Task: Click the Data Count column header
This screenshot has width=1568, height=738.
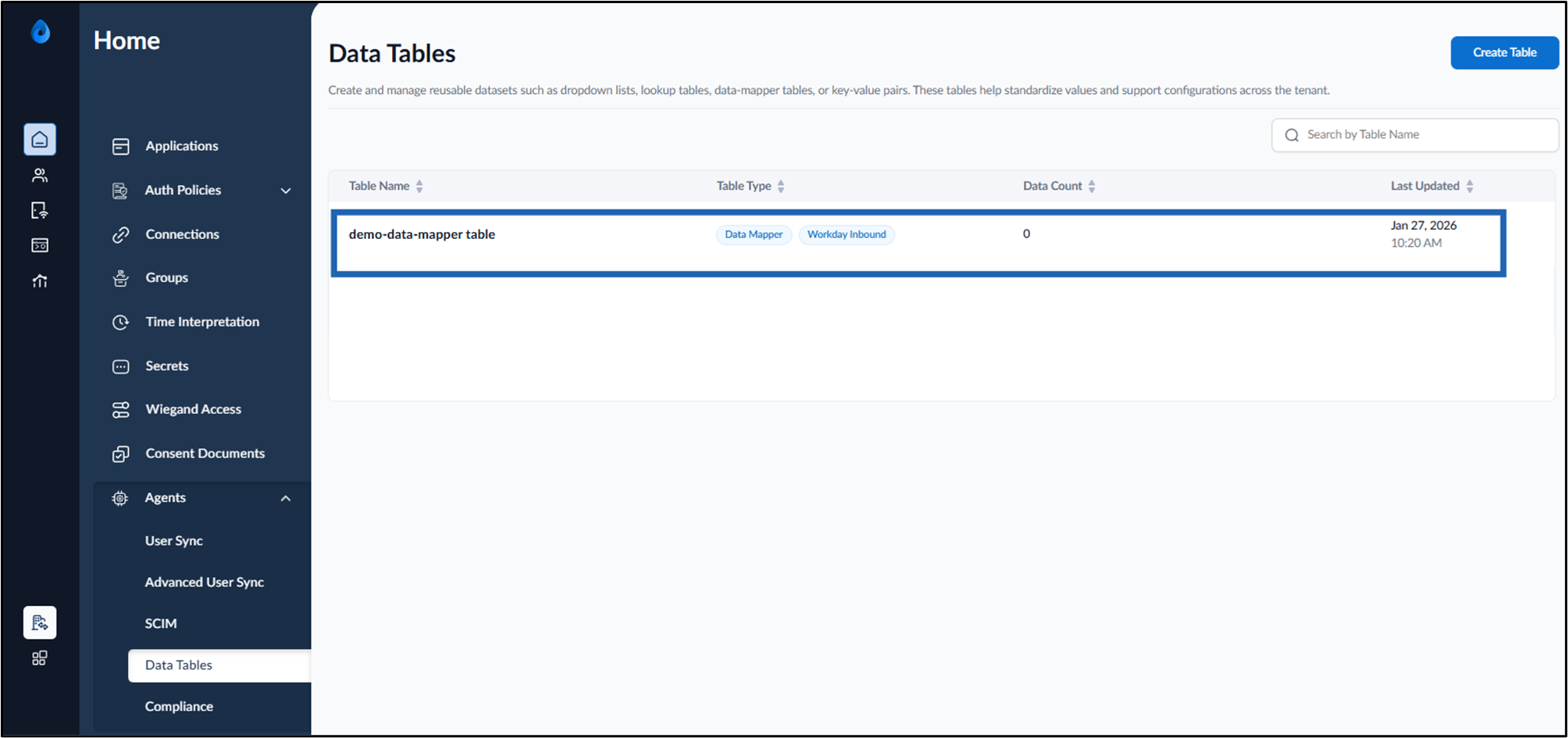Action: 1052,186
